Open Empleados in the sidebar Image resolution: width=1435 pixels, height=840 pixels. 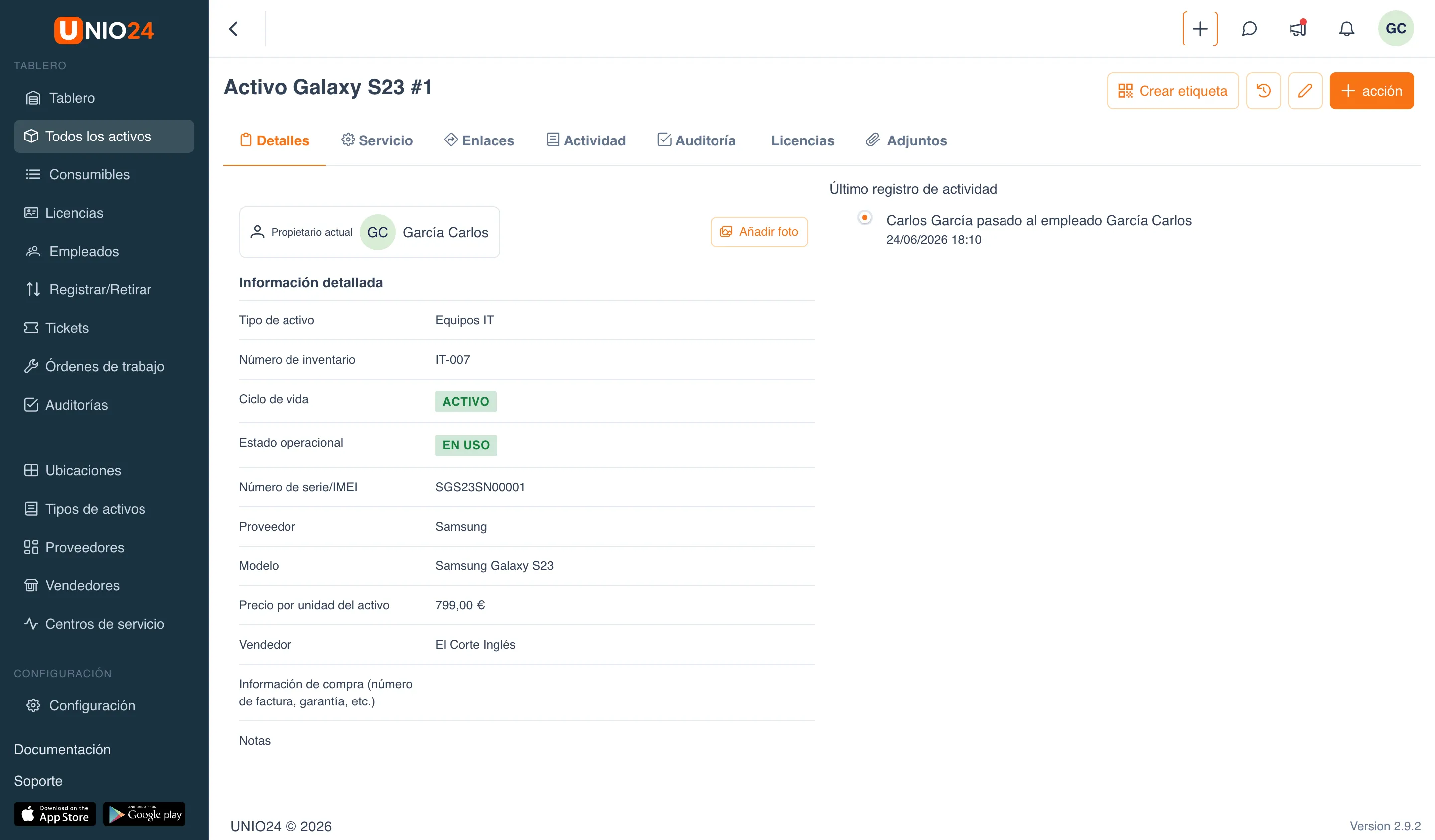point(104,251)
